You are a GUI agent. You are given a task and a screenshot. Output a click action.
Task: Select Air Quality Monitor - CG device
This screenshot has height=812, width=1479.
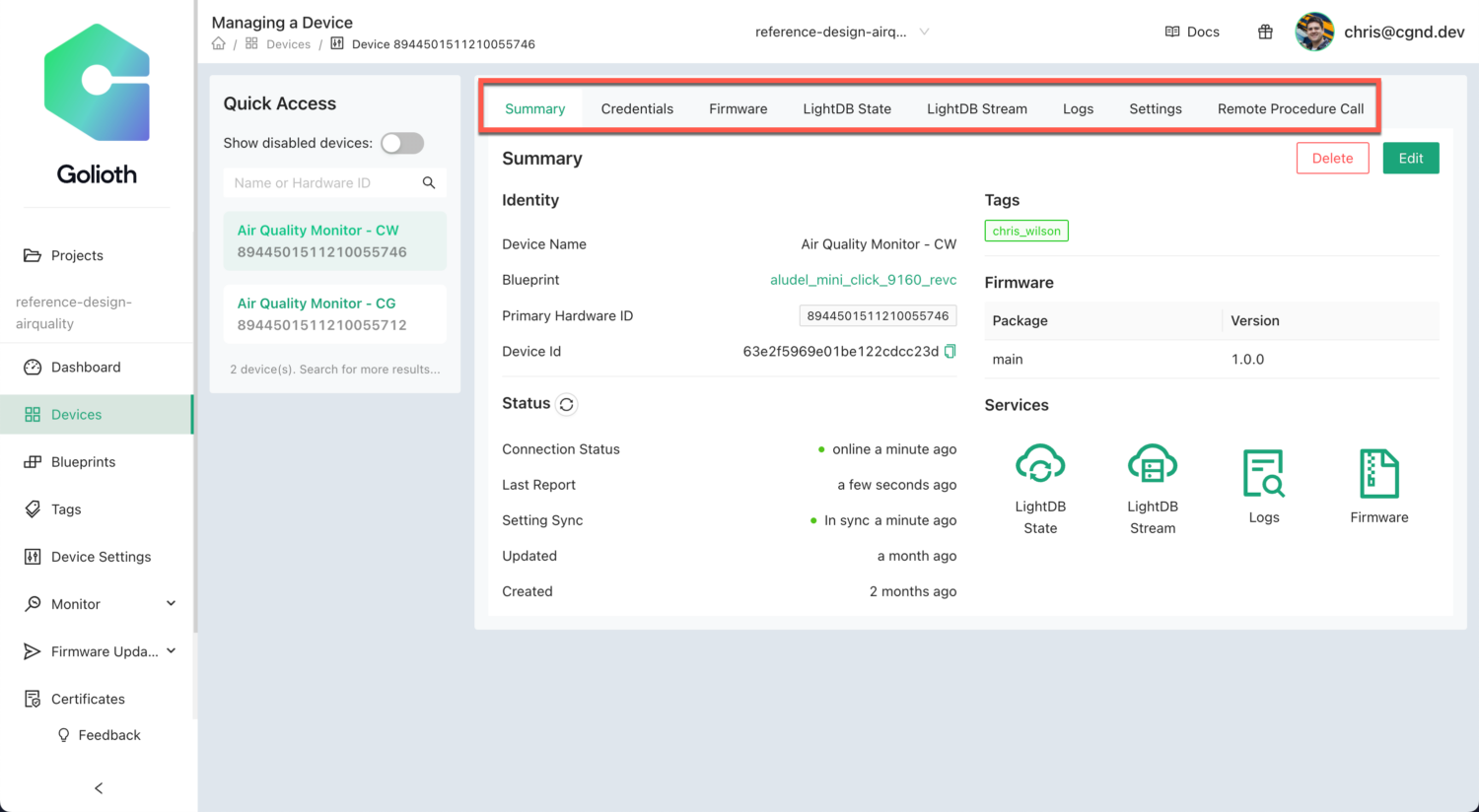coord(334,313)
